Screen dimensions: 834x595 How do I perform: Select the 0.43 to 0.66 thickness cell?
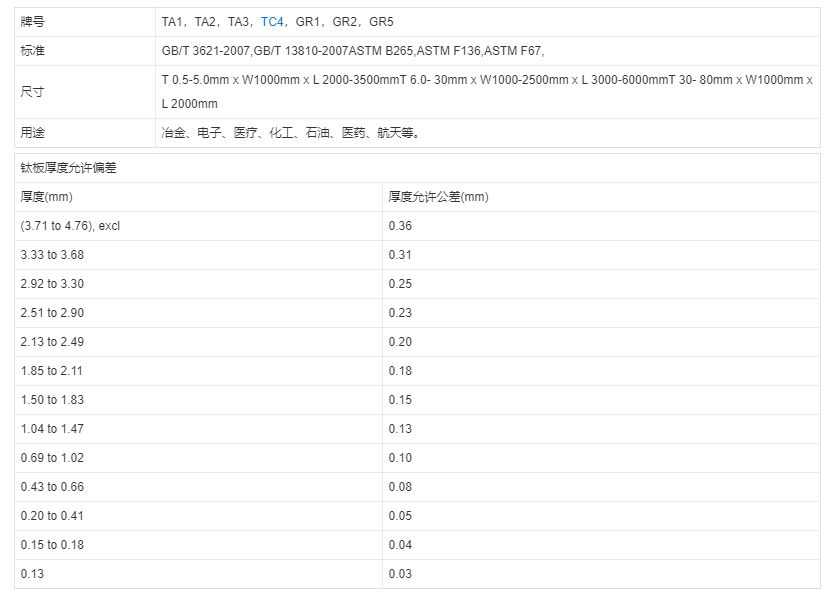point(52,487)
